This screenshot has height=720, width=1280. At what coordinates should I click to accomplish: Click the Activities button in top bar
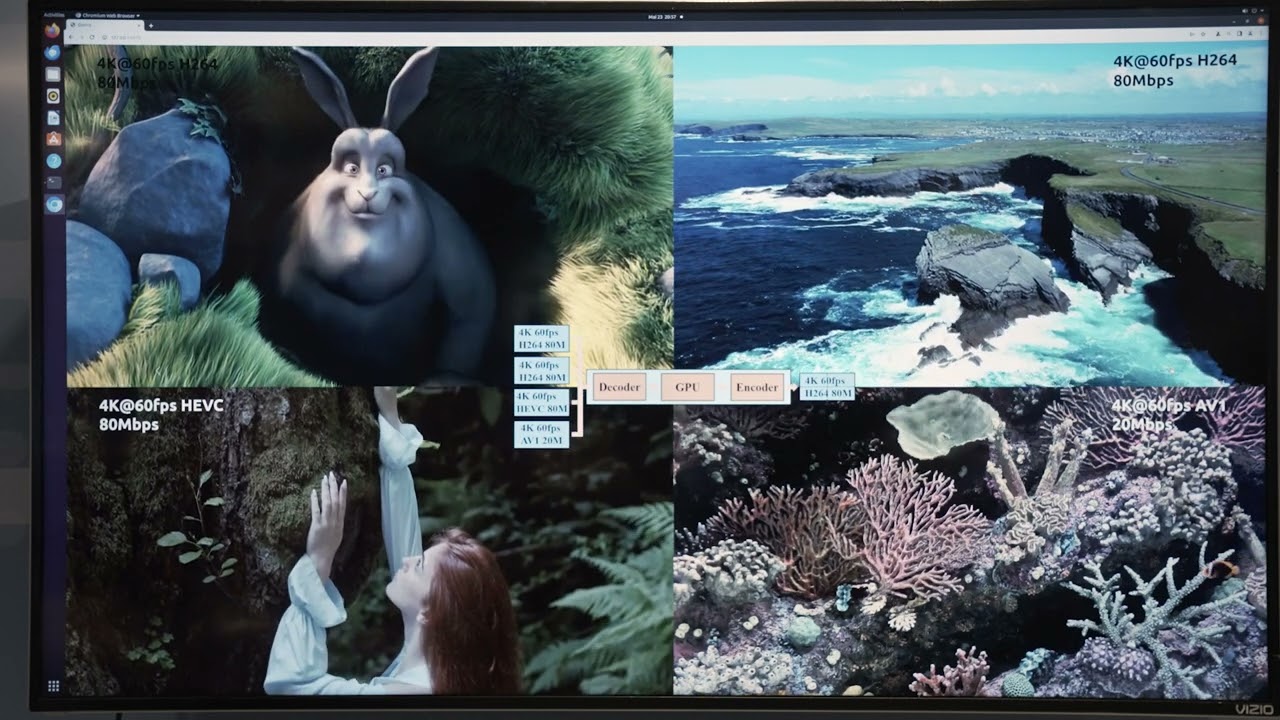pyautogui.click(x=53, y=16)
